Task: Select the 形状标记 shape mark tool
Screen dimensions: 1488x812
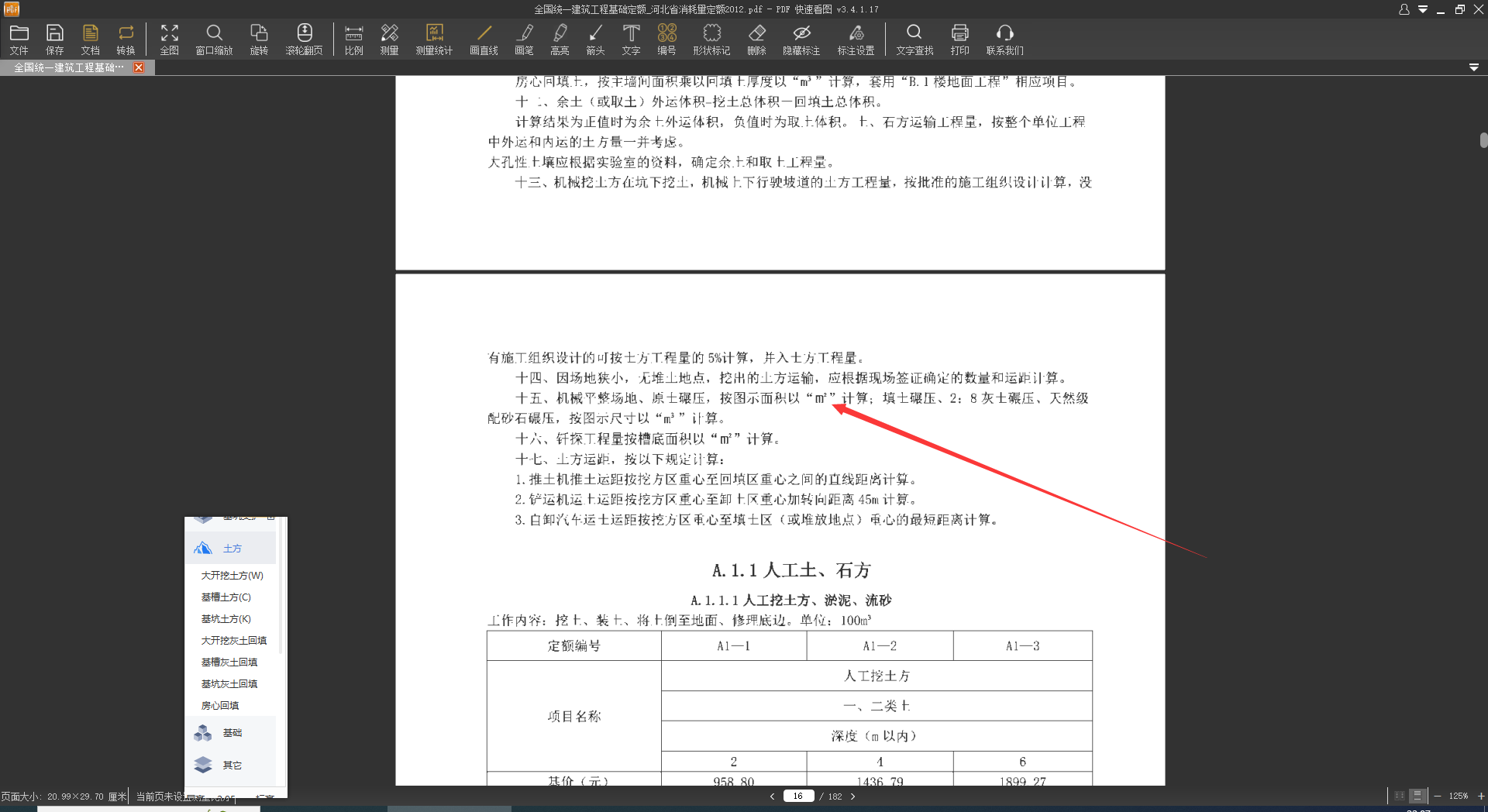Action: (x=711, y=39)
